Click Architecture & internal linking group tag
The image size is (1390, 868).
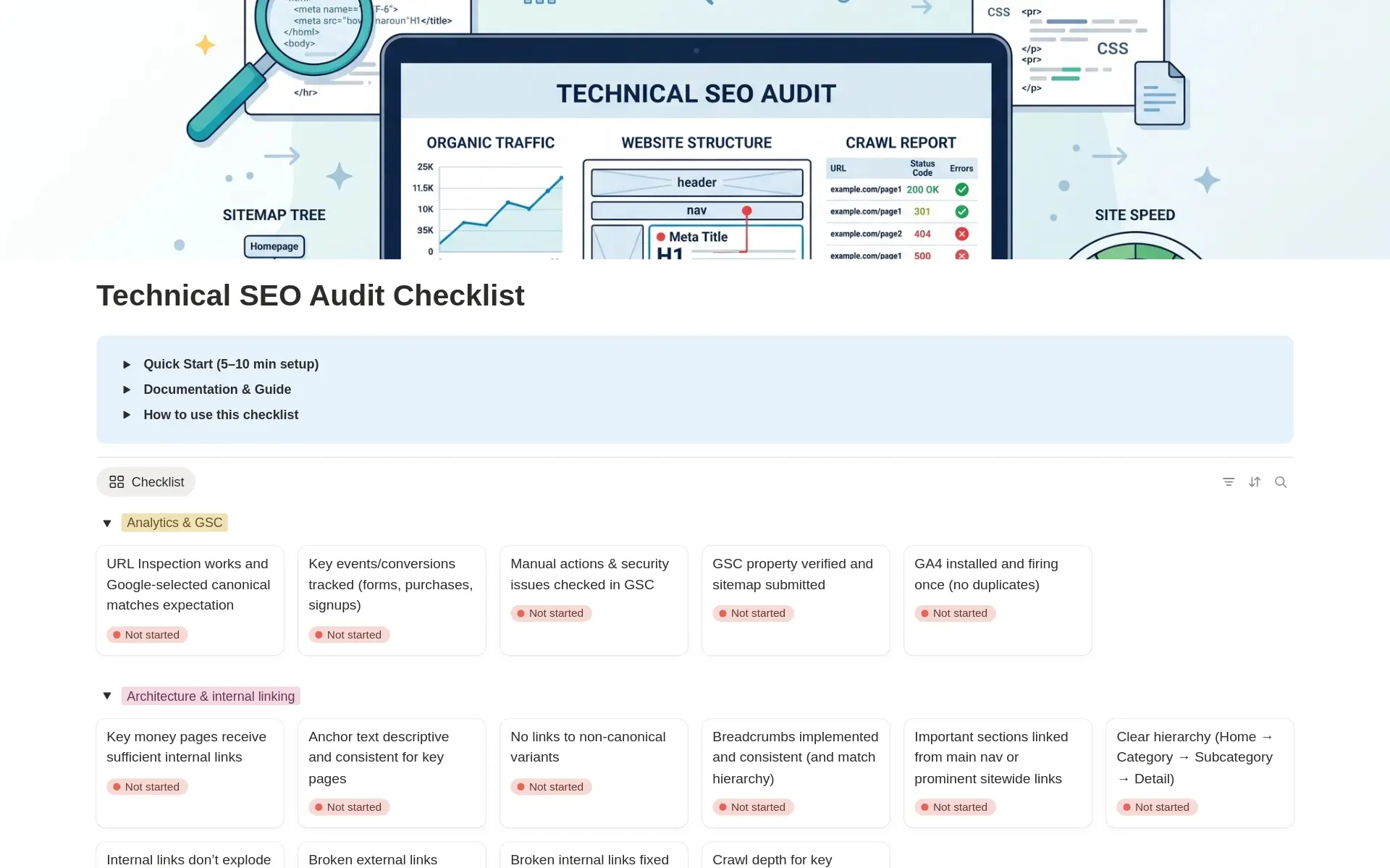(x=211, y=696)
